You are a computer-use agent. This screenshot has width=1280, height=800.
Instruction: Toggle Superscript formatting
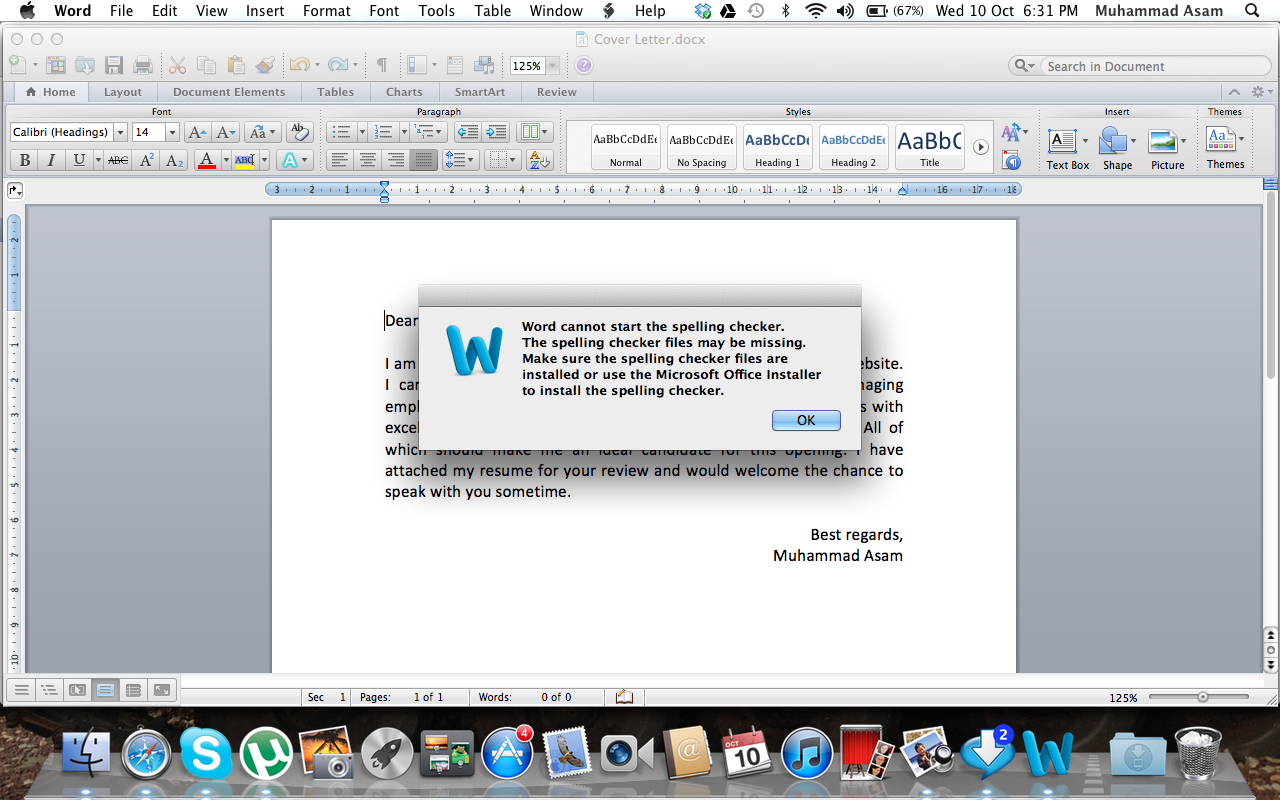point(146,160)
